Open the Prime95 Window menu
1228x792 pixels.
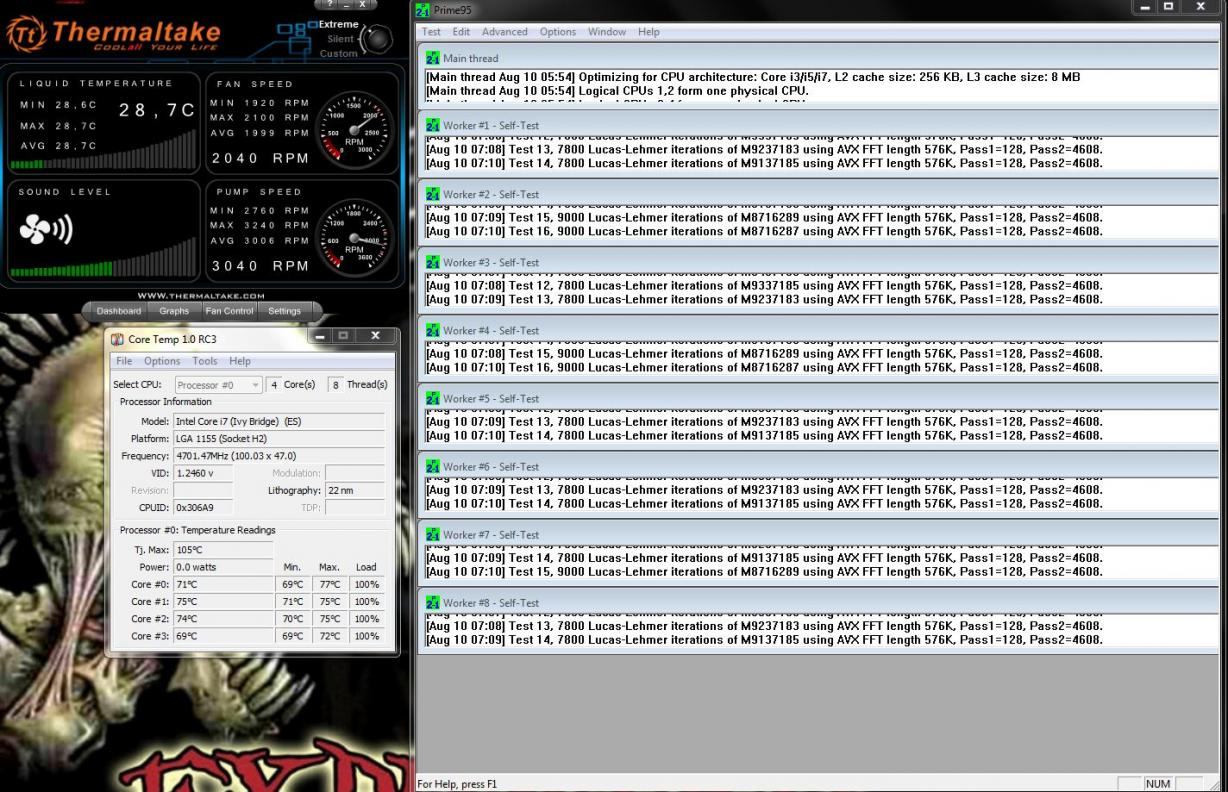point(607,32)
